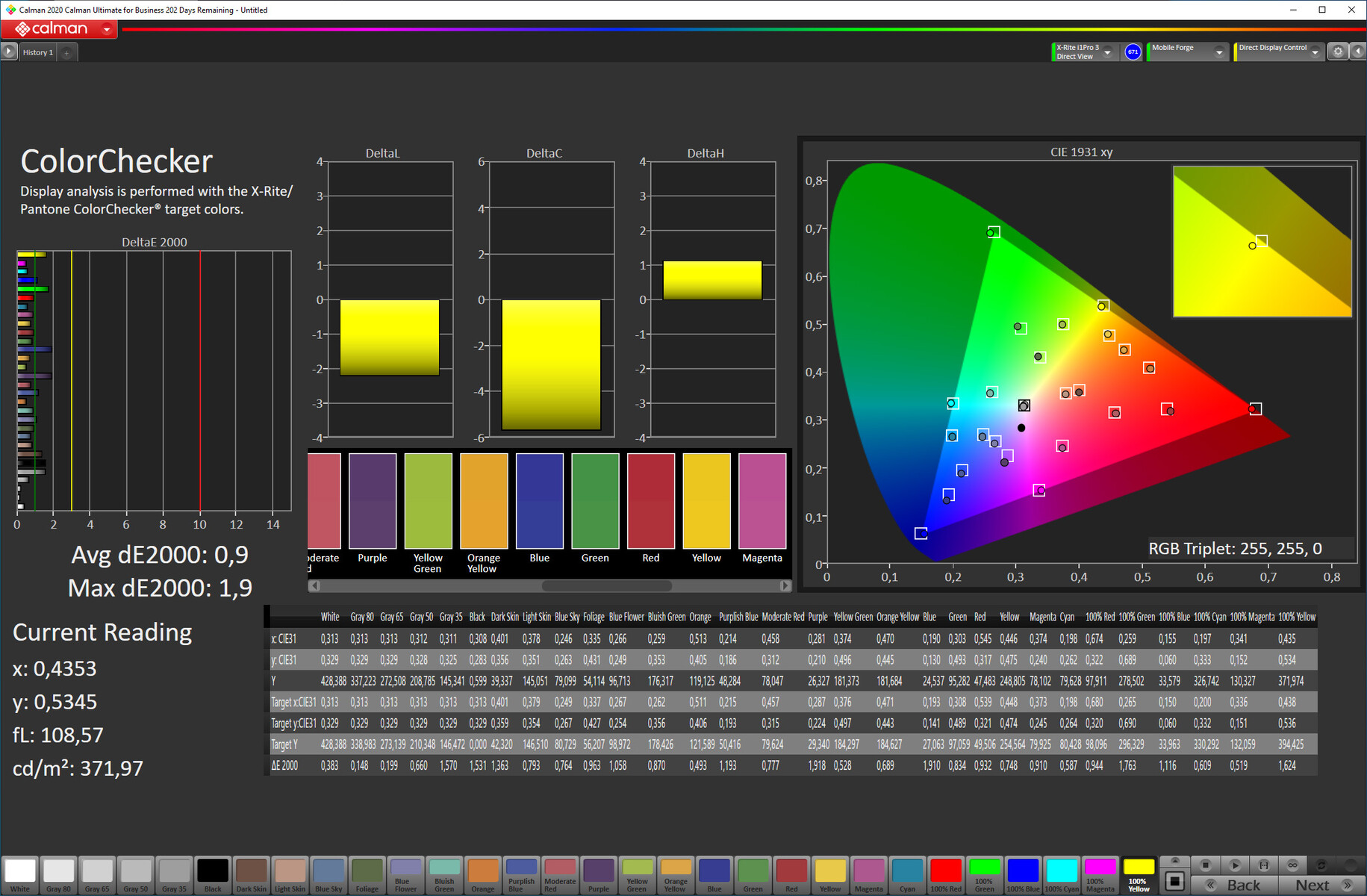The height and width of the screenshot is (896, 1367).
Task: Expand the left panel play arrow
Action: pyautogui.click(x=9, y=52)
